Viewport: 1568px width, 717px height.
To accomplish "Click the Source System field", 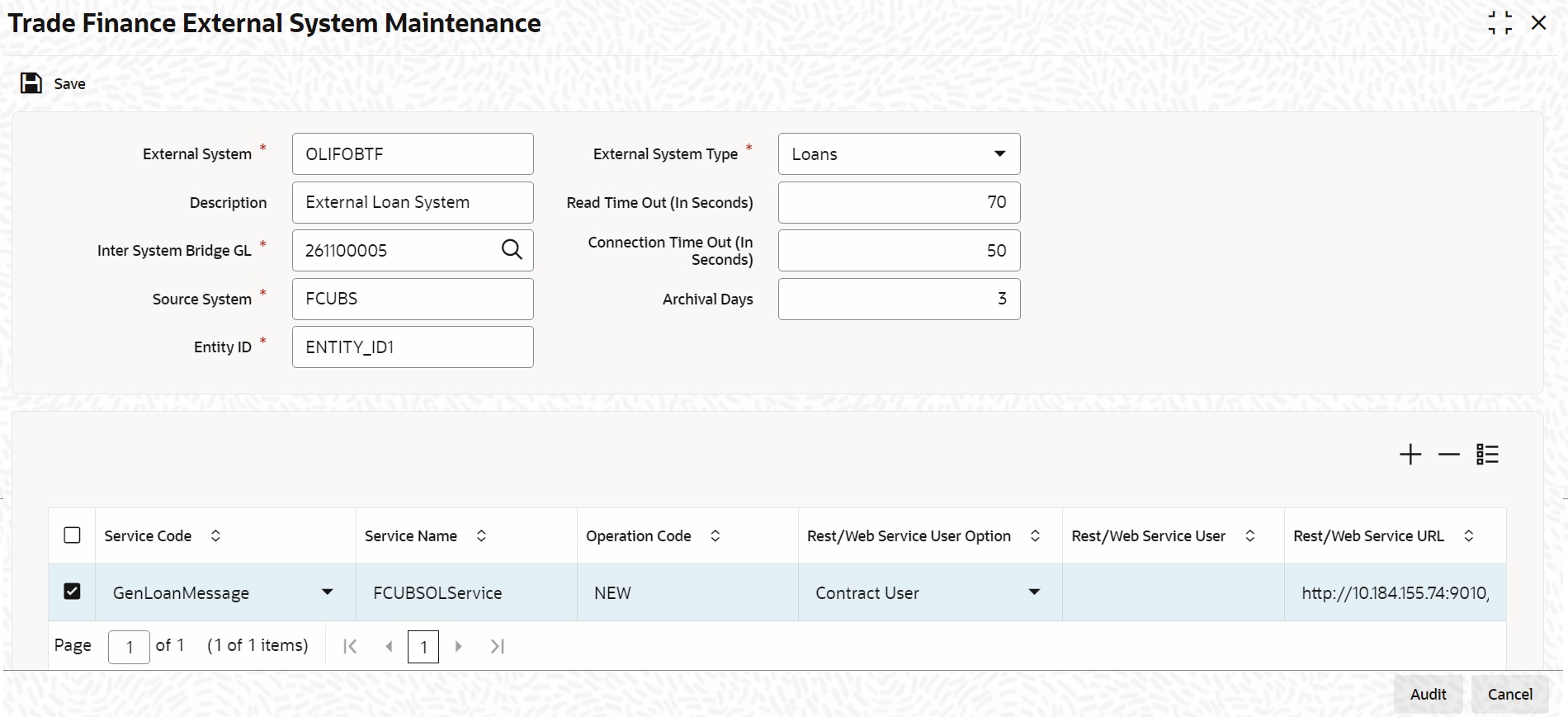I will (413, 299).
